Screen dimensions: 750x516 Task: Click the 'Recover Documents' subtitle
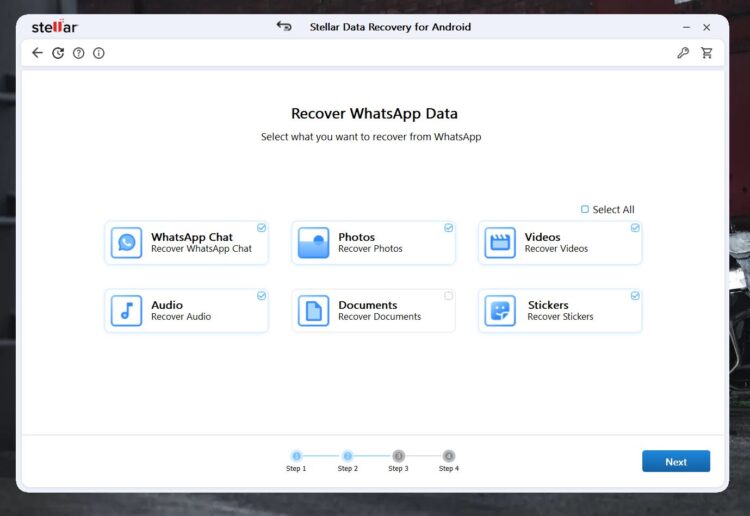tap(380, 317)
